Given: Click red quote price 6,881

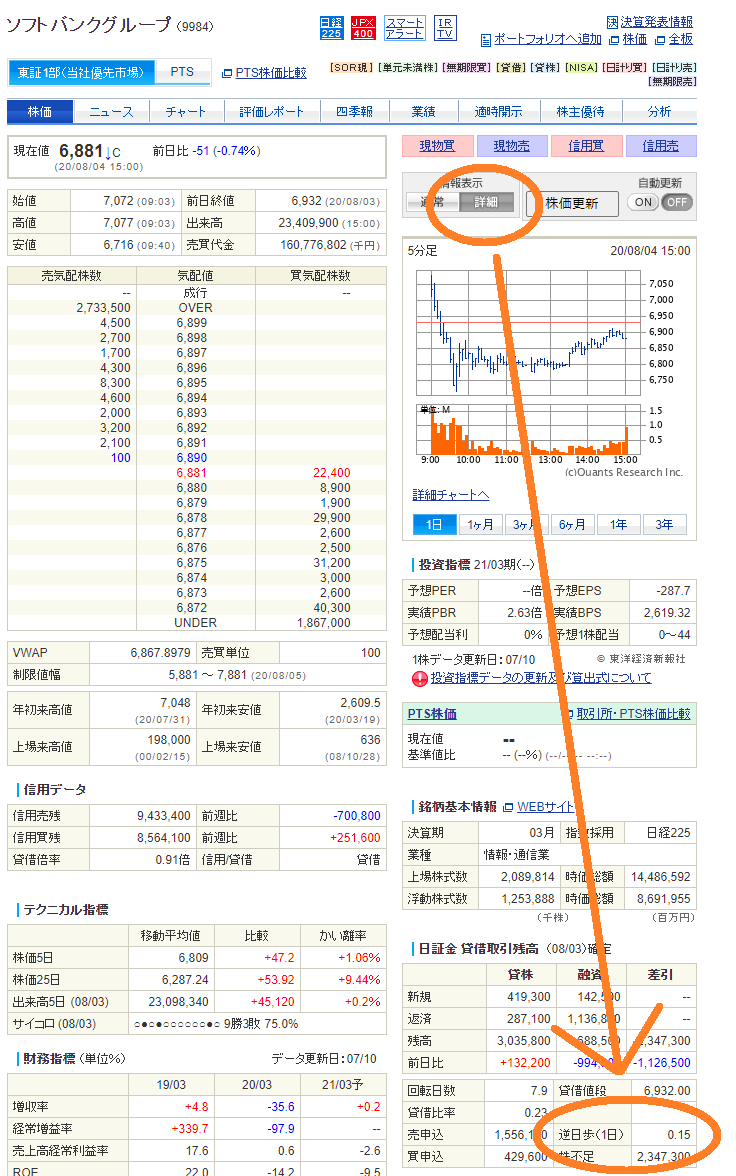Looking at the screenshot, I should click(x=191, y=473).
